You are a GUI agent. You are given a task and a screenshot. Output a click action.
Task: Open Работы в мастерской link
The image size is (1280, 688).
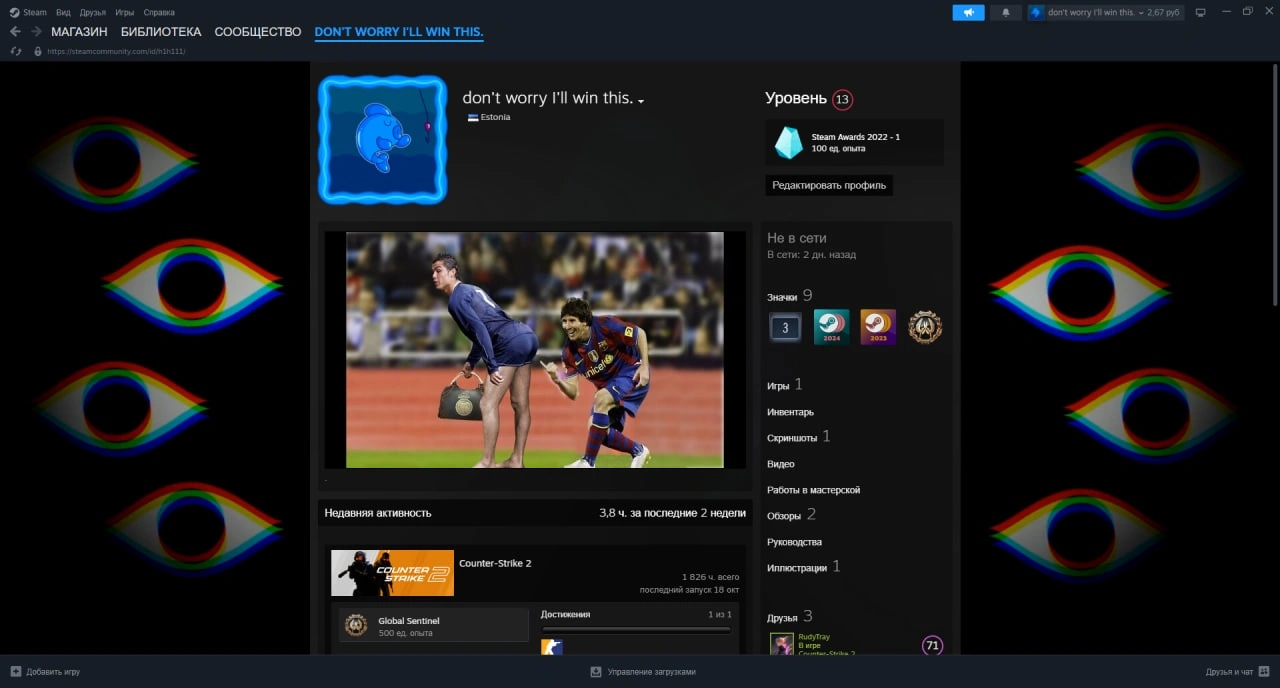click(813, 490)
